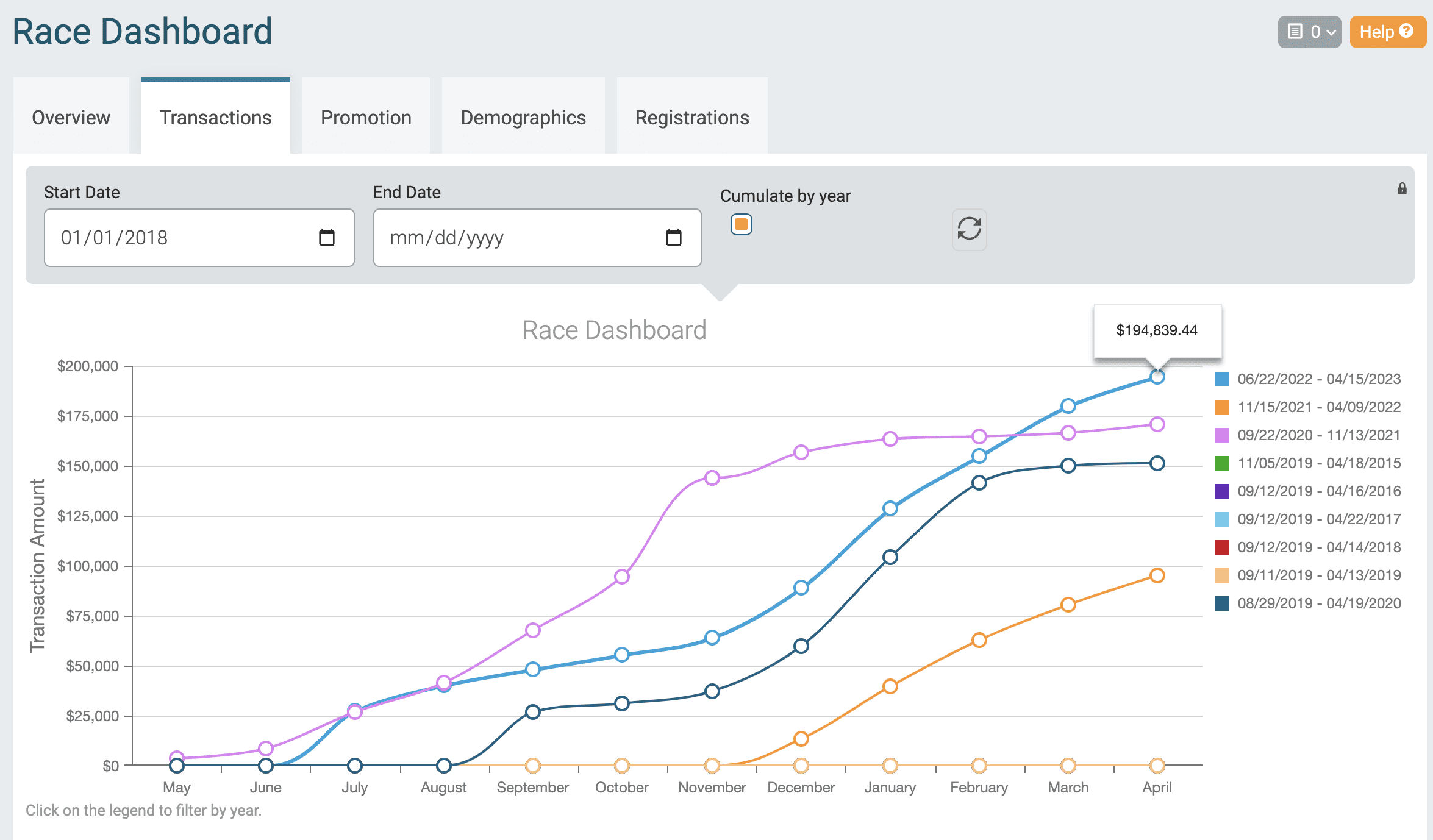Screen dimensions: 1433x840
Task: Open the Registrations tab
Action: (692, 117)
